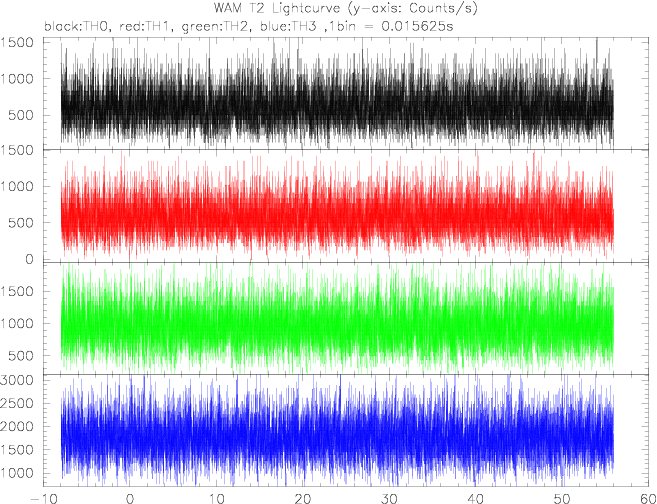Select the 500 y-axis label of red panel
Screen dimensions: 657x504
pyautogui.click(x=21, y=222)
